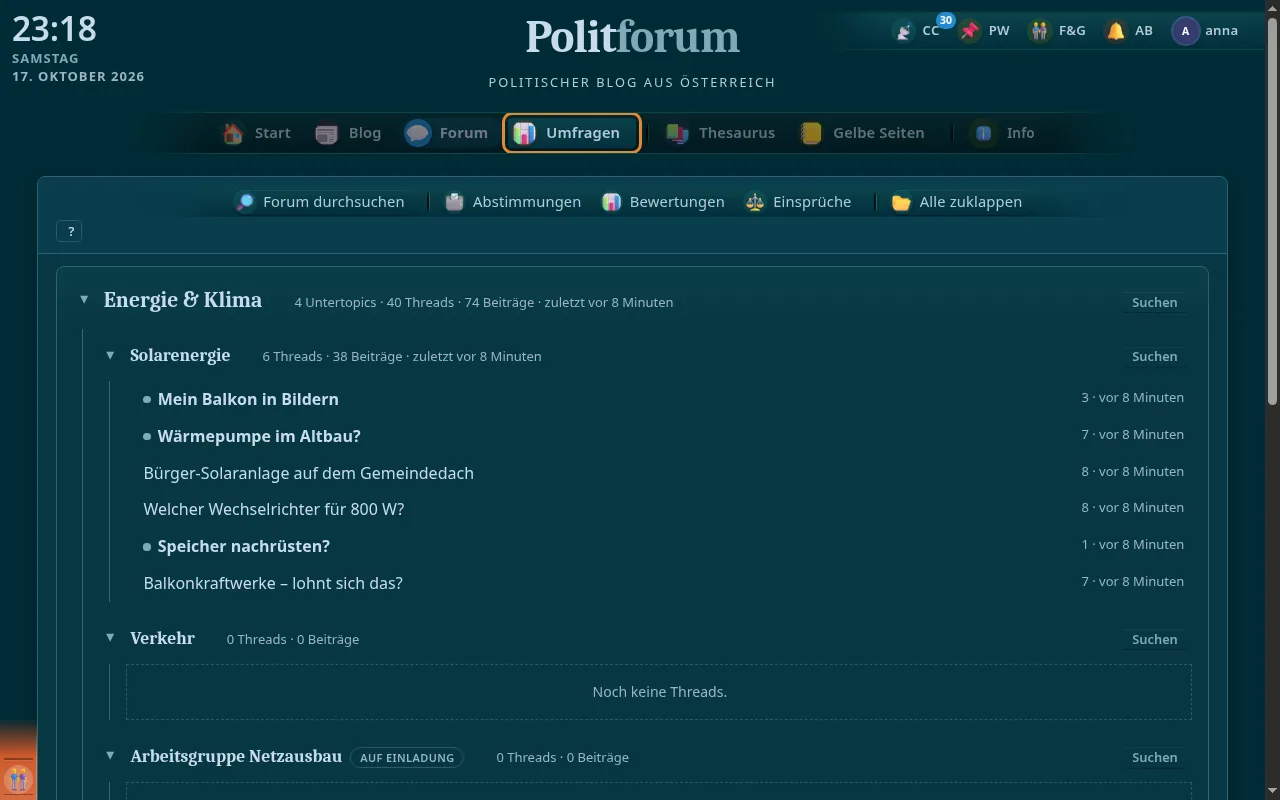Click the scales icon beside Einsprüche
Viewport: 1280px width, 800px height.
[755, 202]
